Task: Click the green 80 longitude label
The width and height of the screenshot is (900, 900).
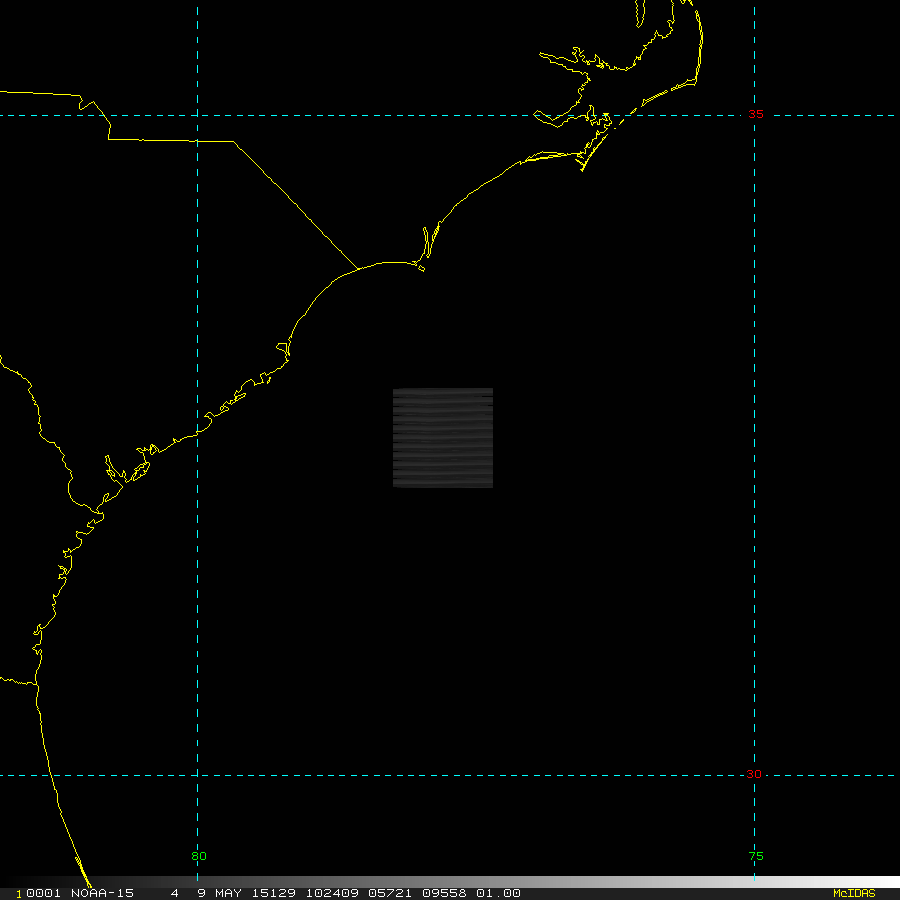Action: click(x=199, y=856)
